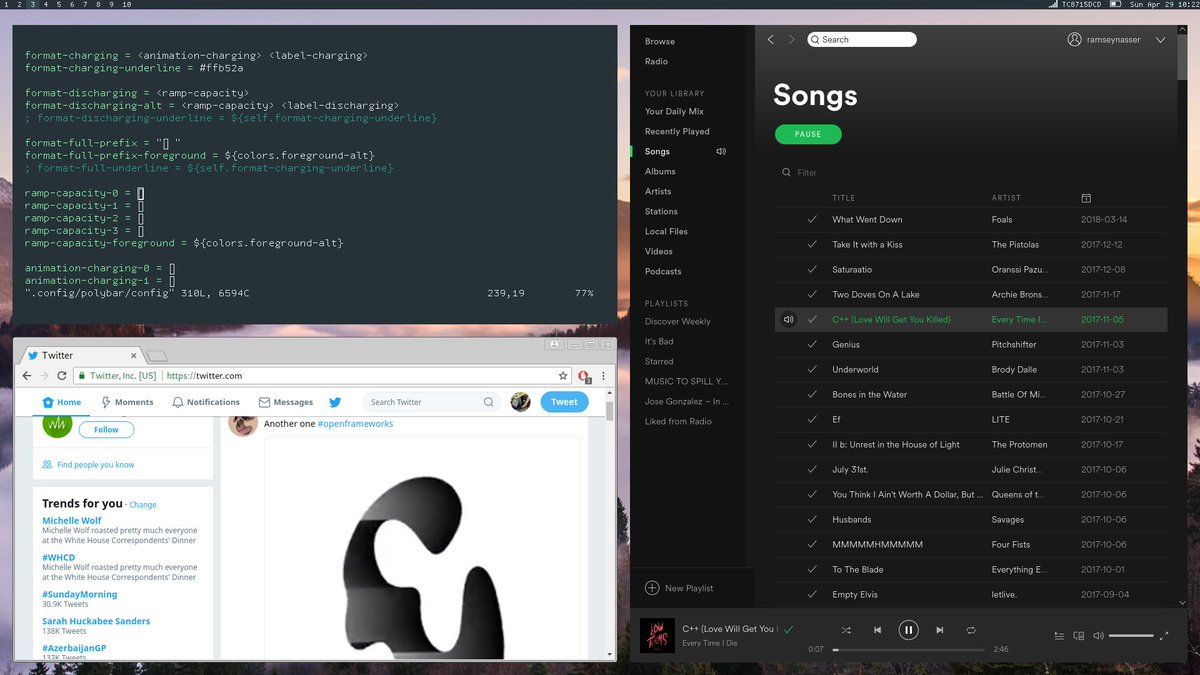
Task: Toggle saved checkmark for Underworld
Action: [x=812, y=370]
